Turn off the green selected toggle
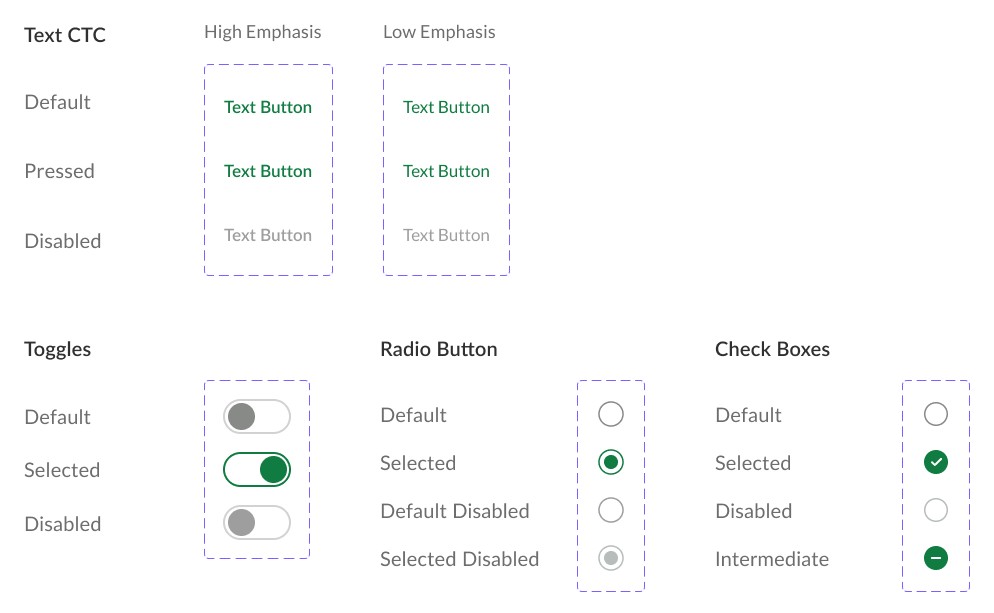 click(257, 469)
